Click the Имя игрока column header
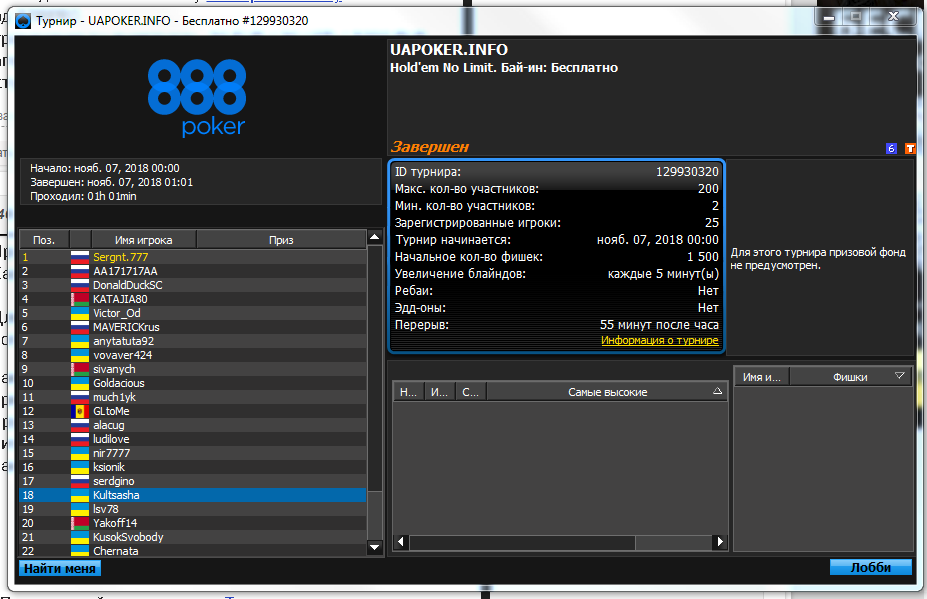 tap(144, 239)
